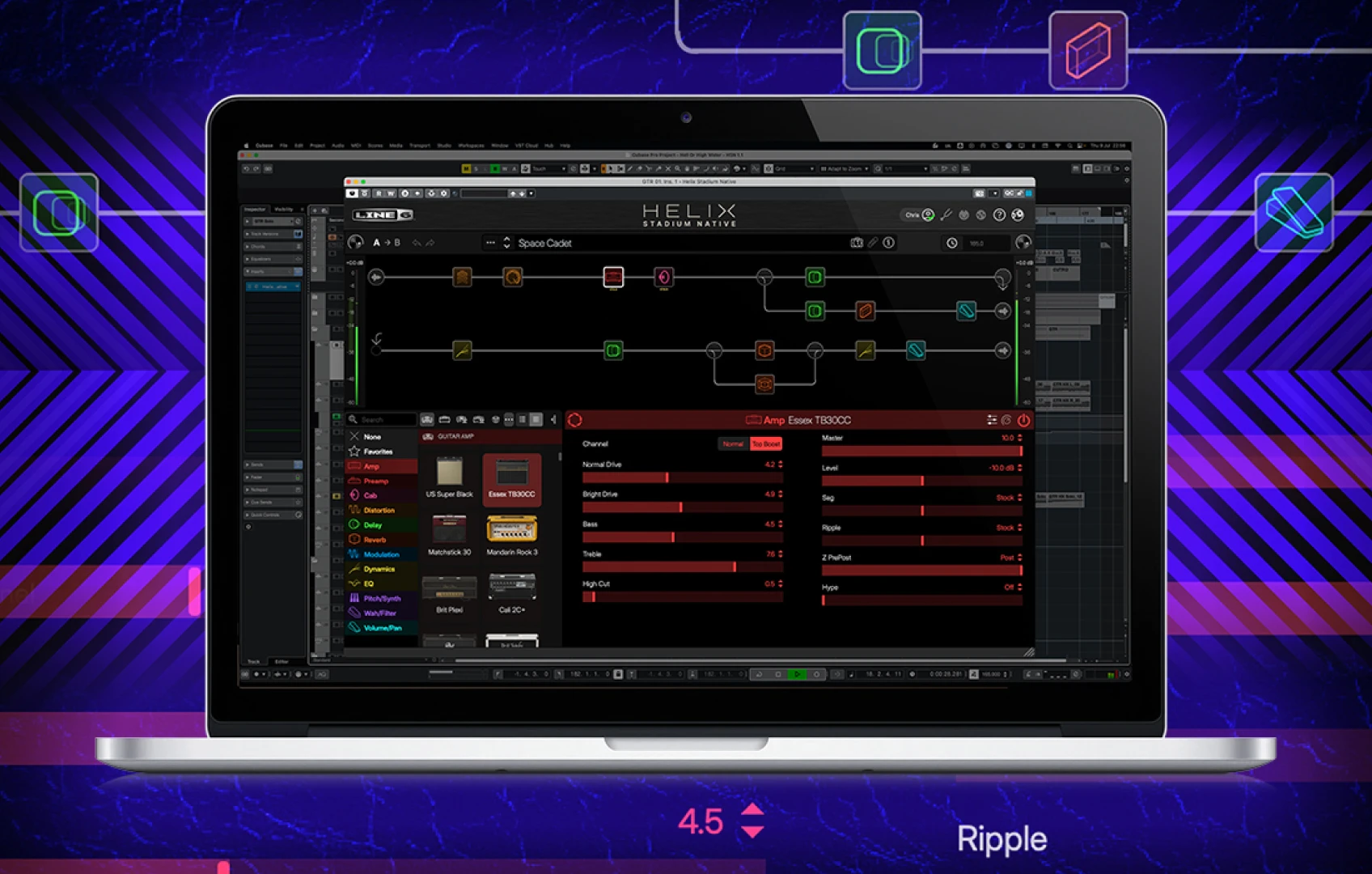
Task: Toggle amp block power bypass button
Action: coord(1023,420)
